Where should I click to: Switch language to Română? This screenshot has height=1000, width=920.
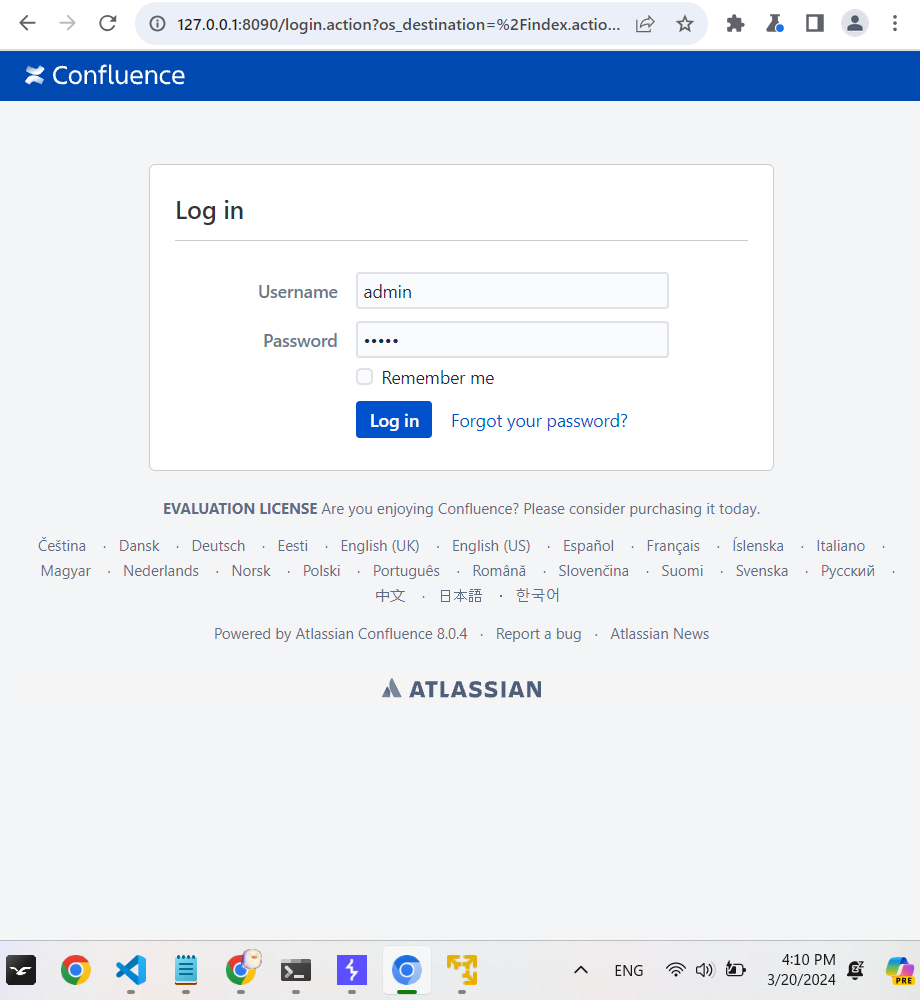click(499, 571)
